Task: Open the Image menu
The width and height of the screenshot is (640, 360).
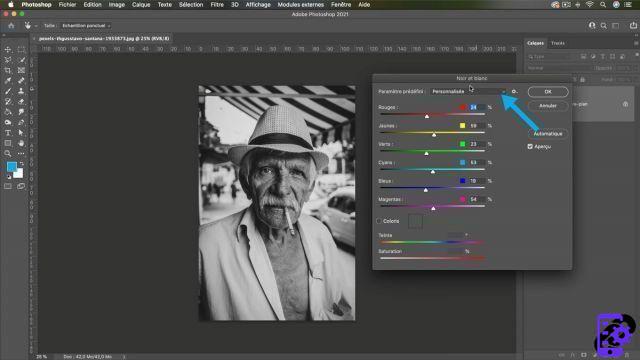Action: coord(117,5)
